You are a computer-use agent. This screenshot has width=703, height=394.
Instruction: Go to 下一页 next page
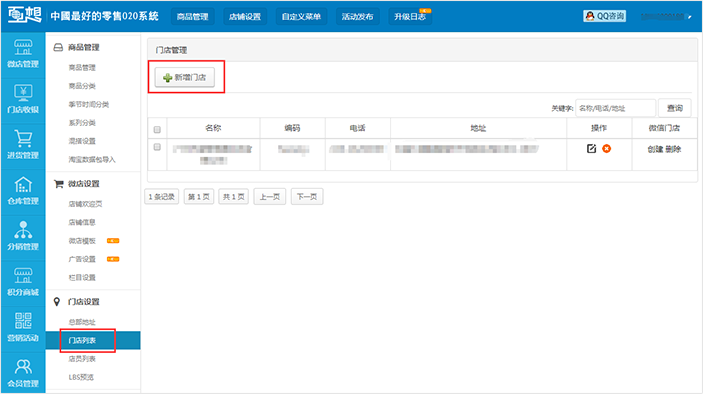click(x=307, y=197)
